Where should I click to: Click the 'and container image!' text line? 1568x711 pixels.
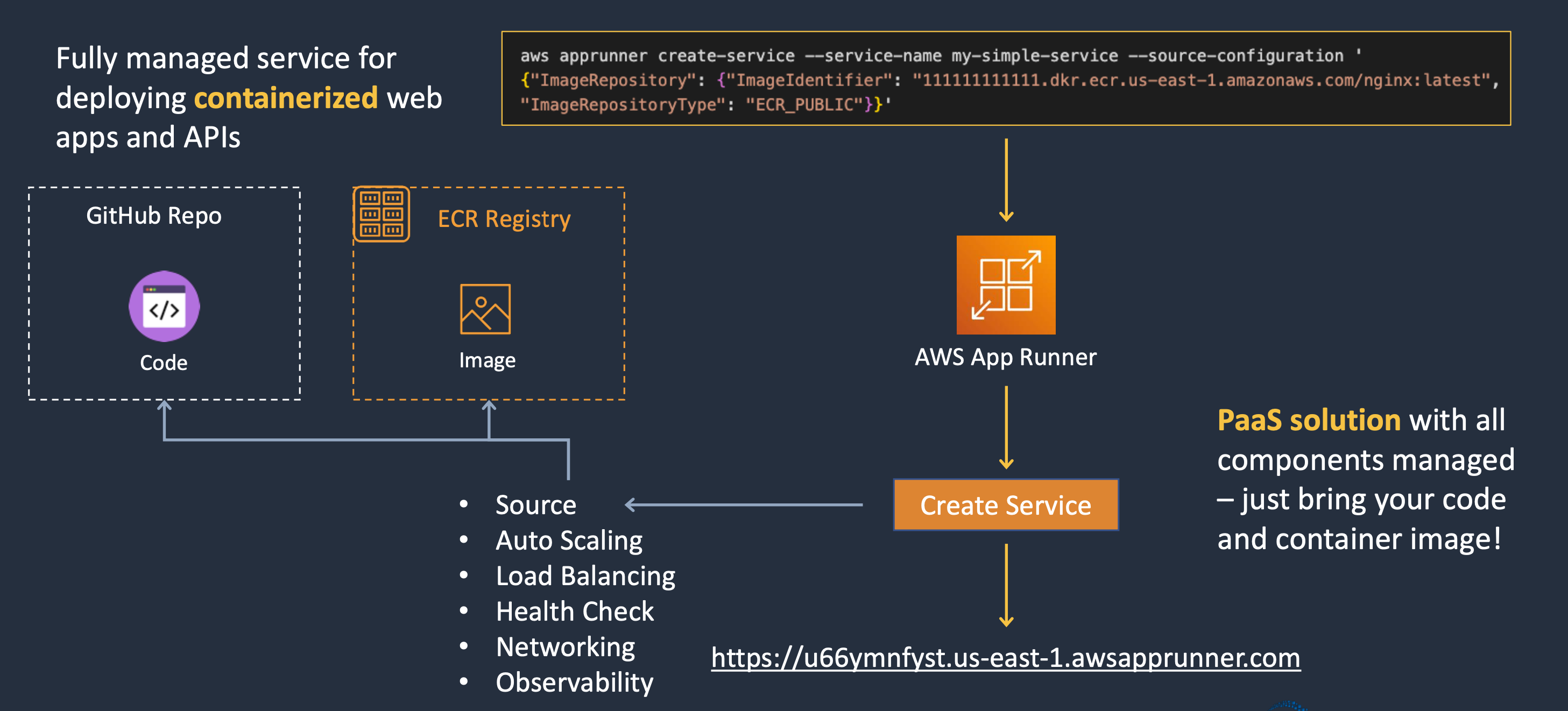coord(1359,539)
